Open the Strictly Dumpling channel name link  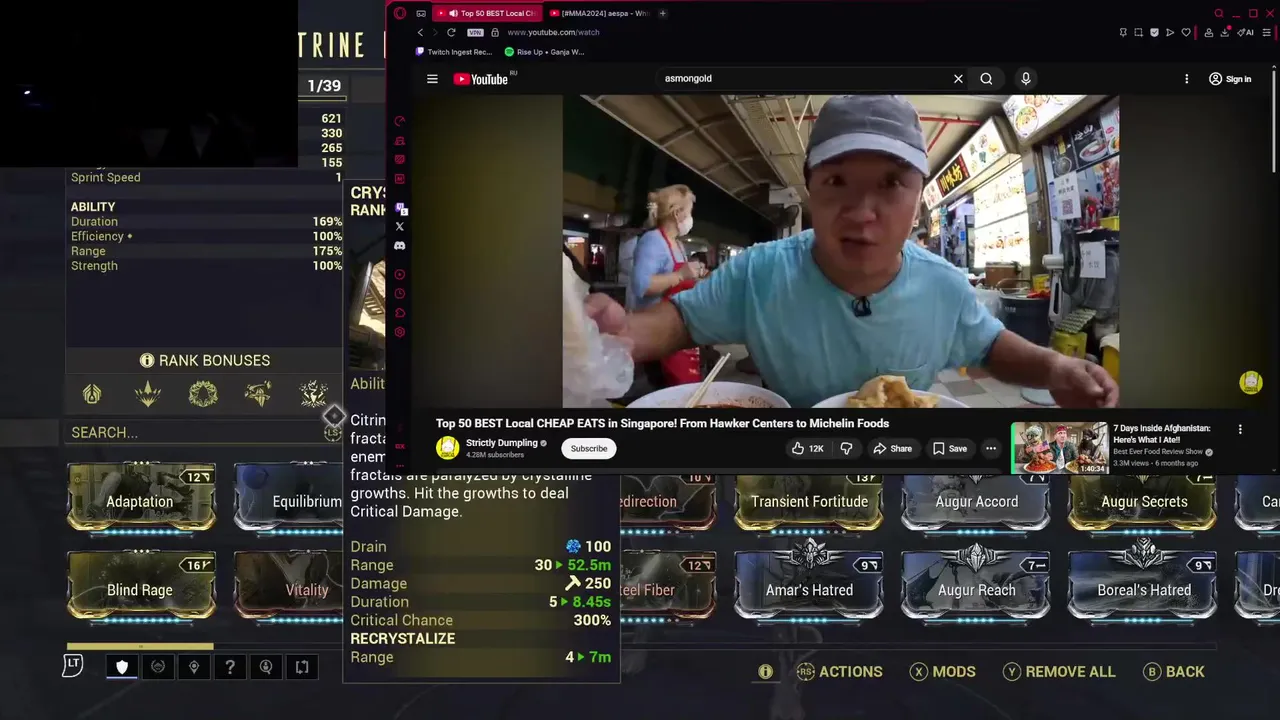pyautogui.click(x=503, y=443)
